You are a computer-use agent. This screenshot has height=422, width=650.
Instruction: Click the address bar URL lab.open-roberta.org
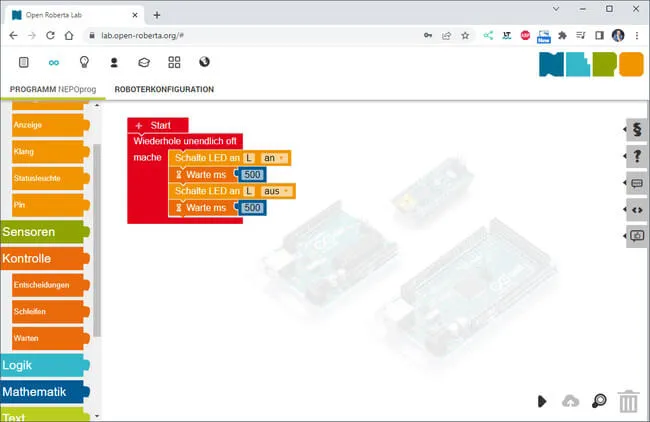142,36
